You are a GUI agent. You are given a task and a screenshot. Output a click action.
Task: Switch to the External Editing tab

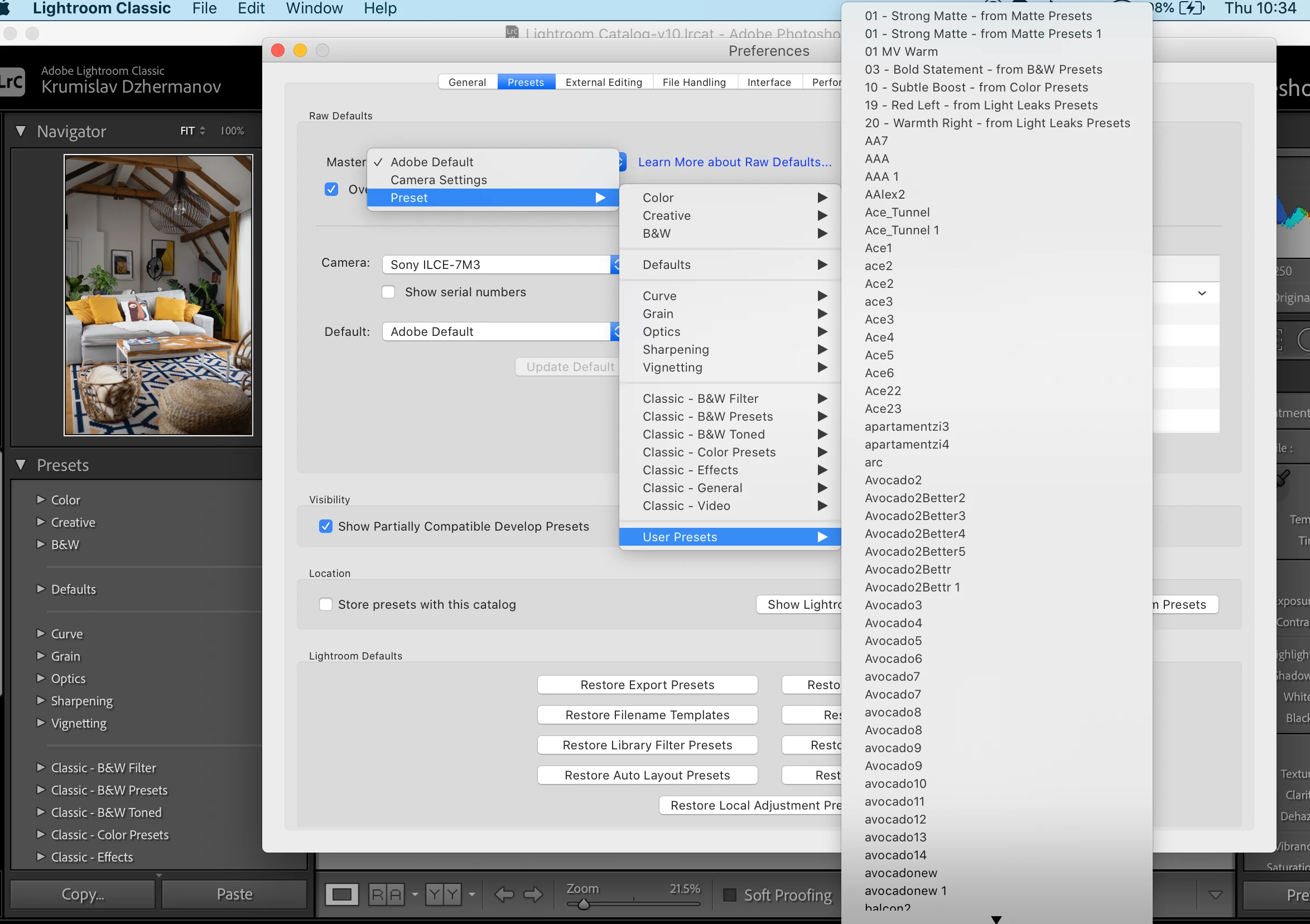coord(604,82)
